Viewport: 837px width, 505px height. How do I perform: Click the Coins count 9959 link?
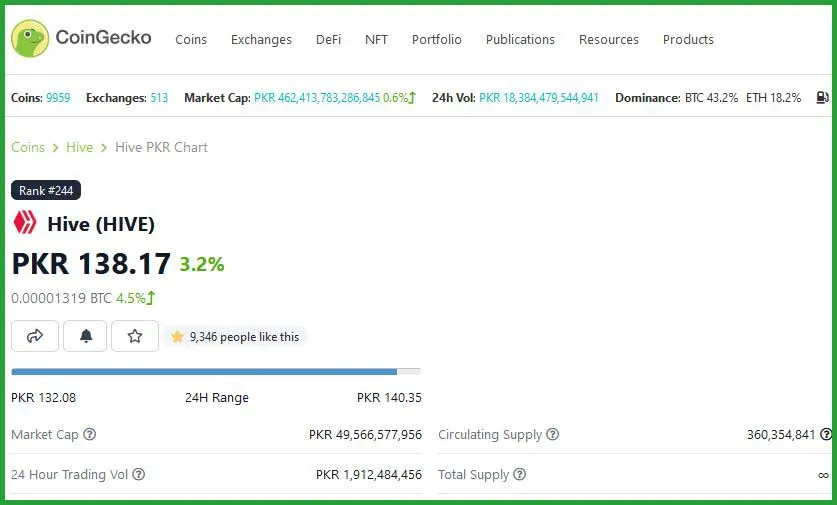point(58,98)
